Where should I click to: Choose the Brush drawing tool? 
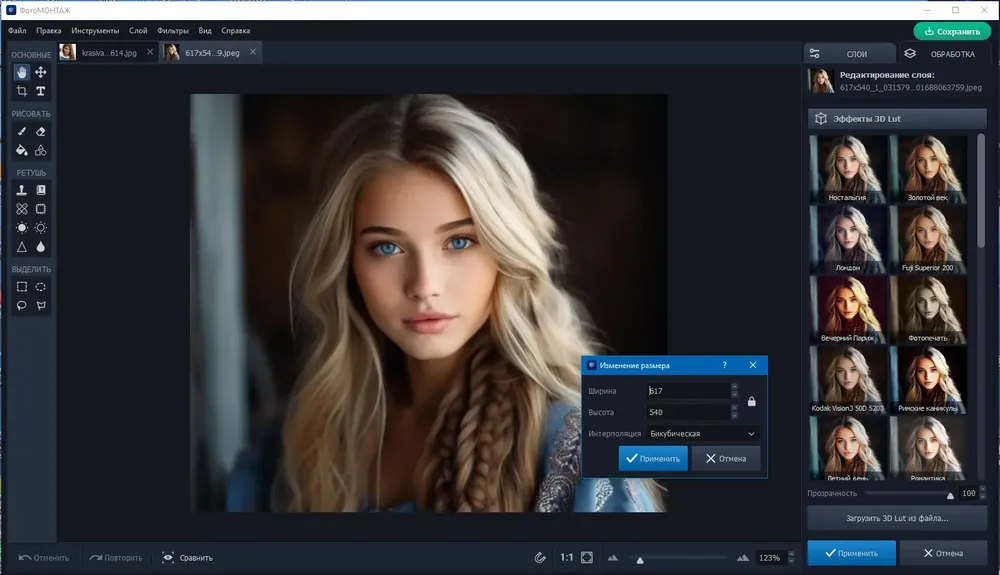(22, 131)
